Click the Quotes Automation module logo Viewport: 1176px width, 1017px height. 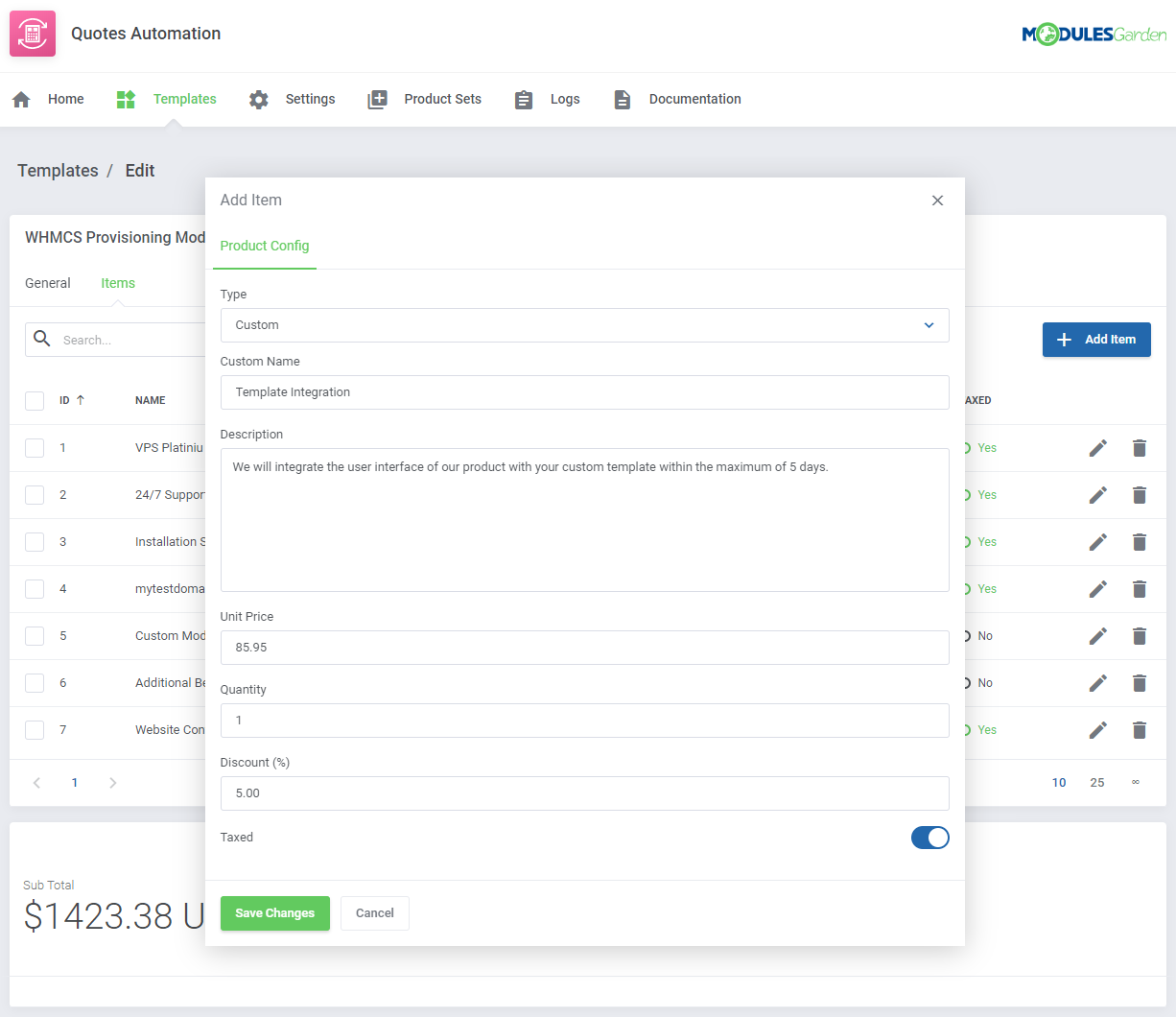[33, 33]
